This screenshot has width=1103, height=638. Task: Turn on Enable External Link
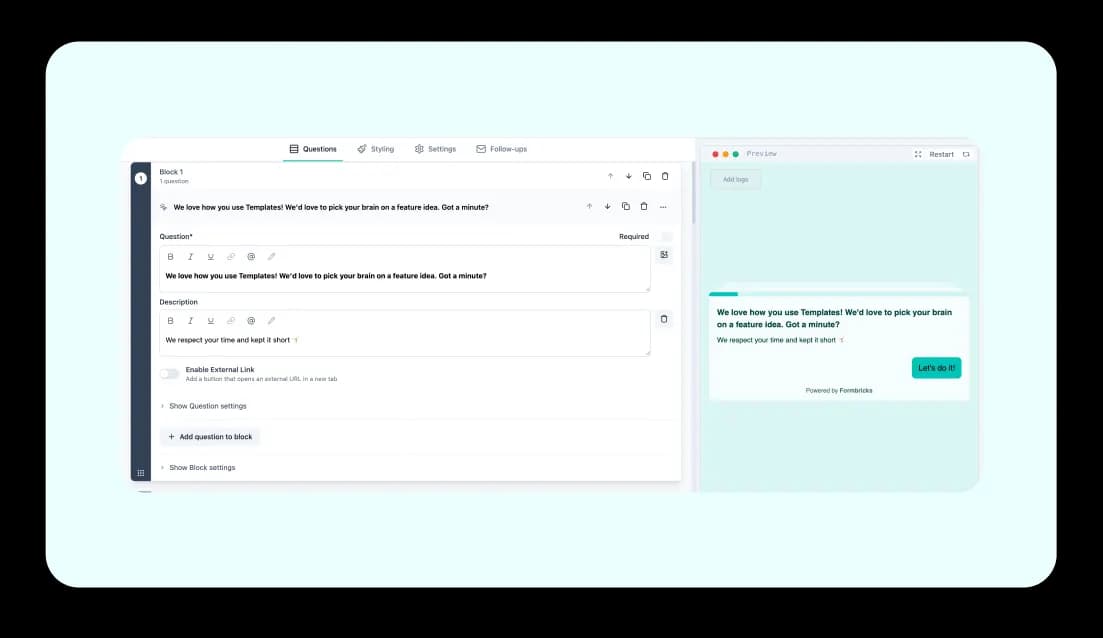(169, 372)
